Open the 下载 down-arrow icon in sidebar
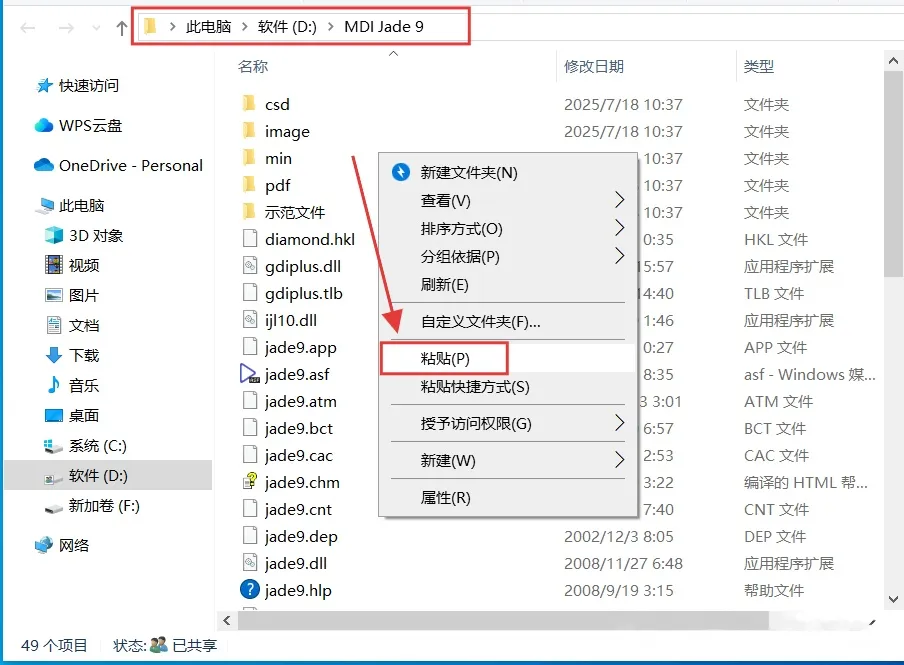The width and height of the screenshot is (904, 665). point(54,355)
